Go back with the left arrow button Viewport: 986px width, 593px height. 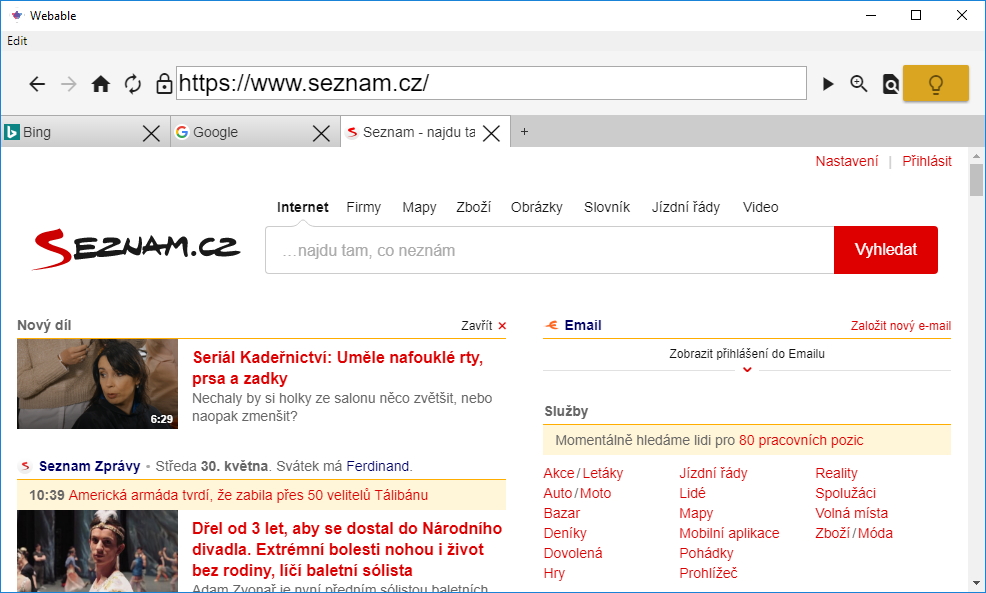[37, 84]
